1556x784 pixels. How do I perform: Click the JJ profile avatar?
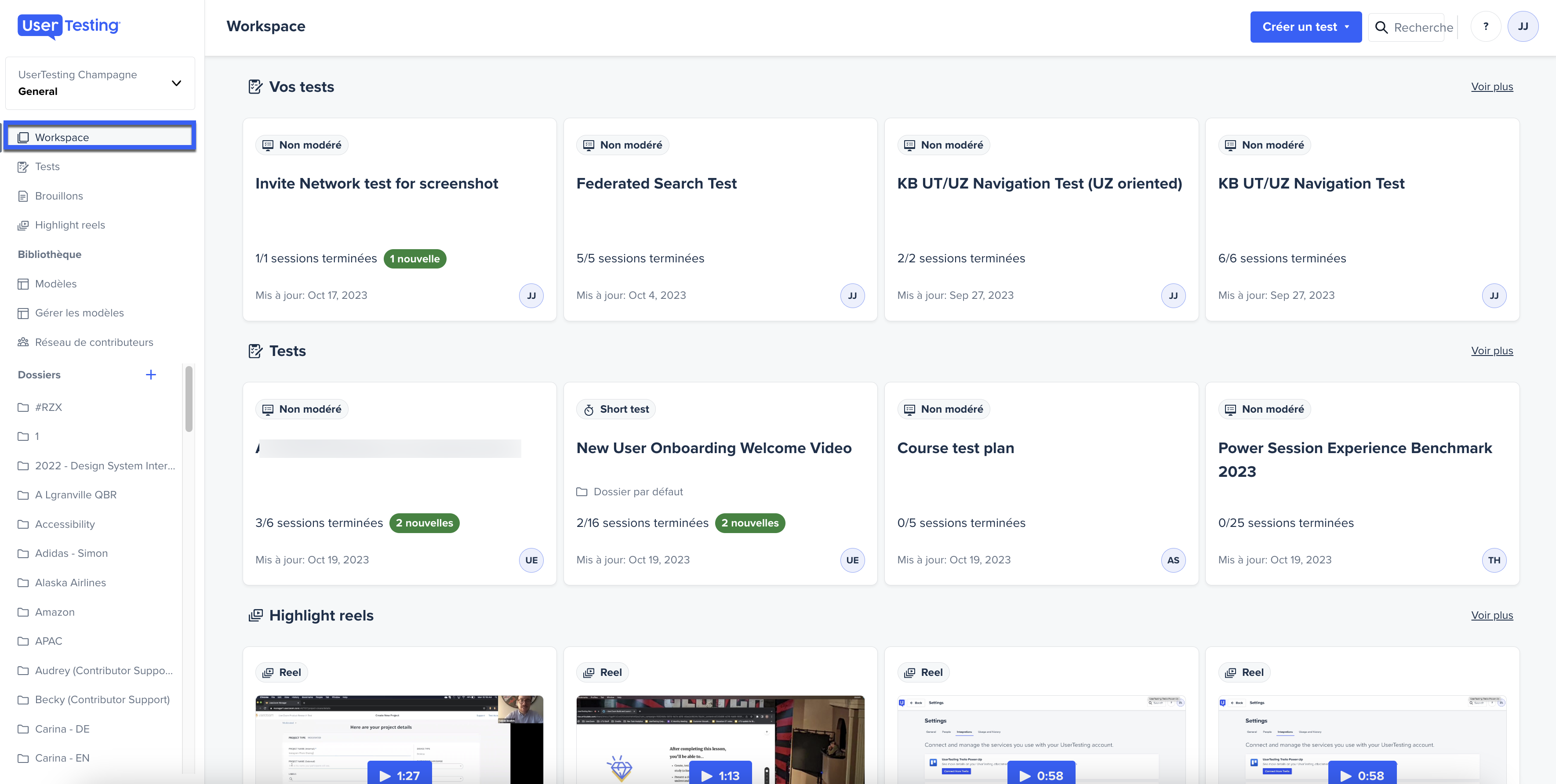pos(1524,26)
